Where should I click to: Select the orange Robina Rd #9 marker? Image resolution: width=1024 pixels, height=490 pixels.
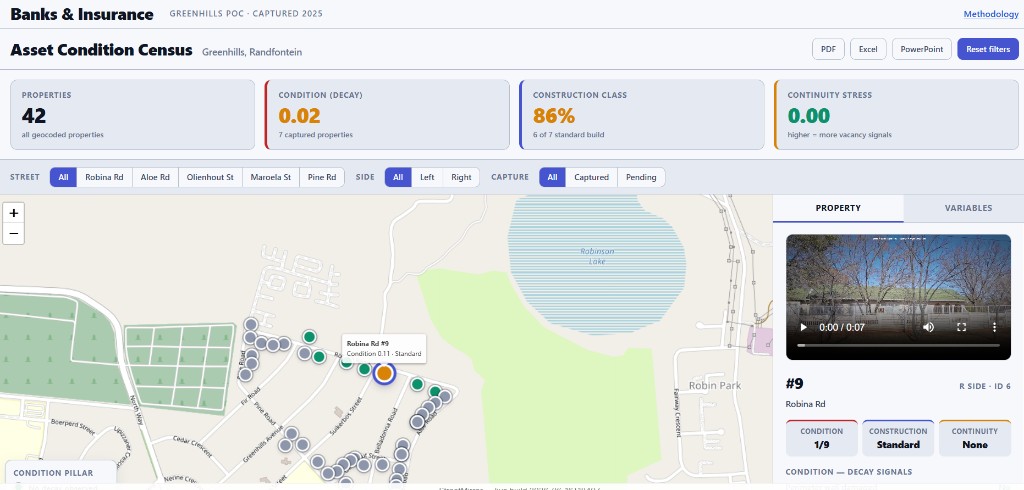click(x=385, y=373)
